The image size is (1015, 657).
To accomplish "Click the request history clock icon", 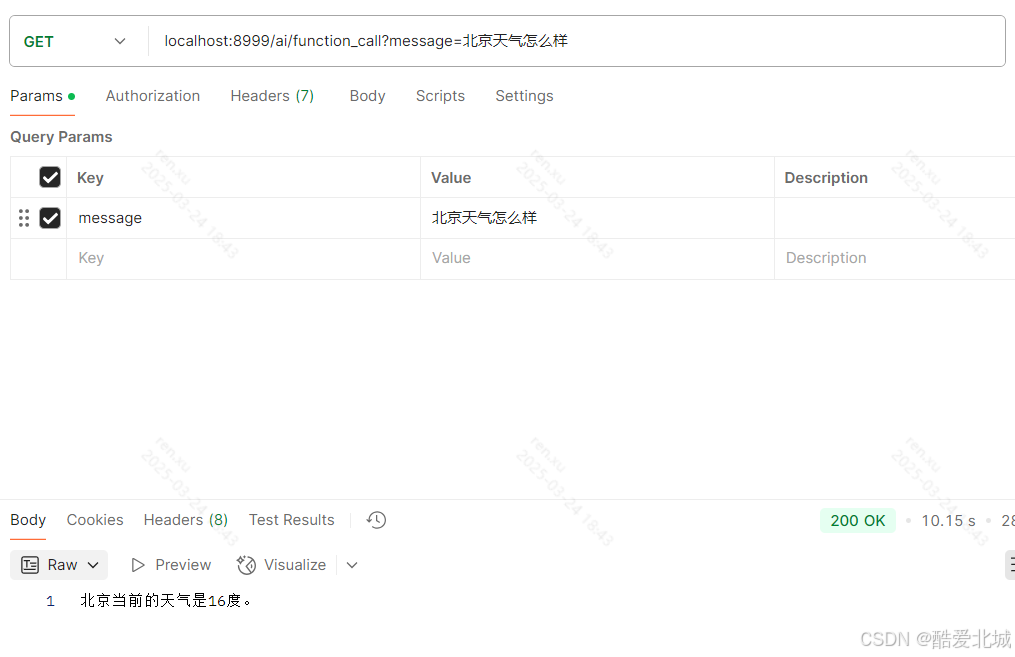I will click(x=376, y=520).
